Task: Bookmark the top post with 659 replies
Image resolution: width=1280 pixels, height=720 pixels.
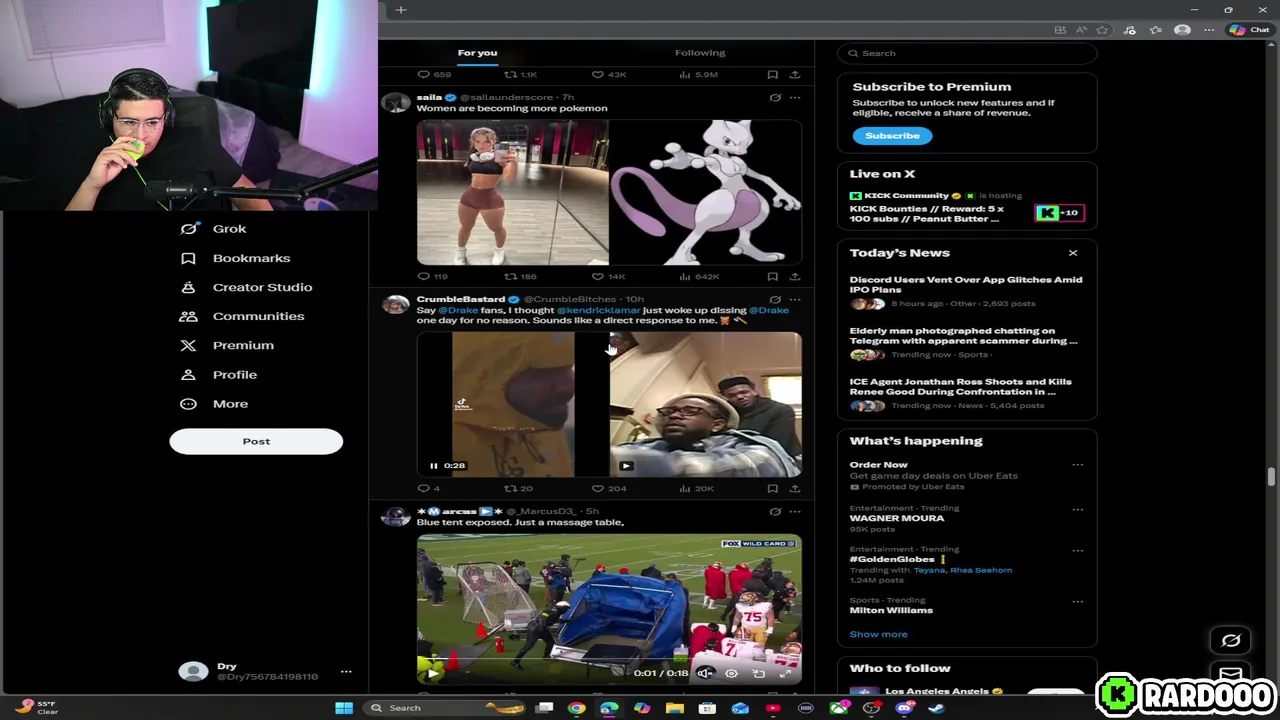Action: [x=772, y=74]
